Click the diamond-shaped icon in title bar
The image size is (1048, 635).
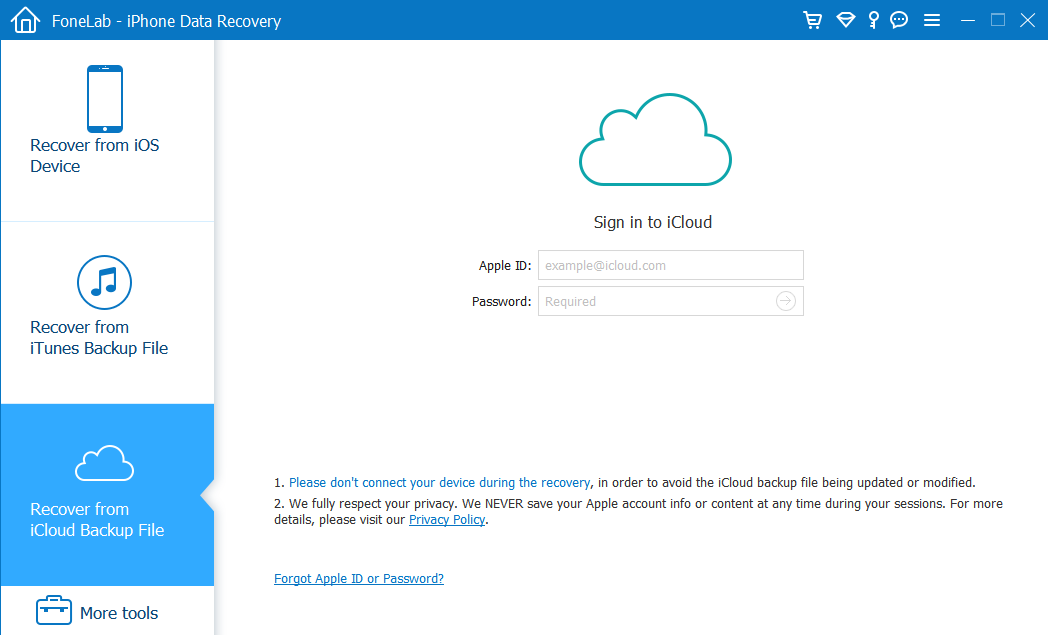click(x=845, y=20)
